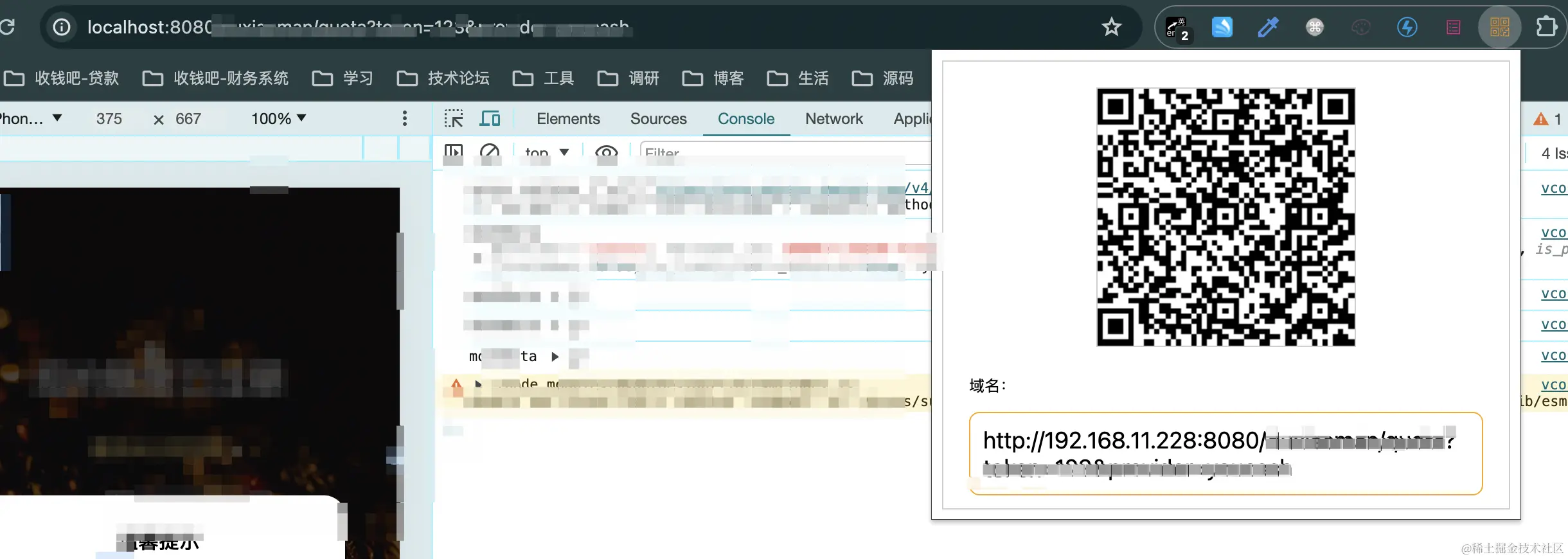Screen dimensions: 1568x559
Task: Click the browser reload icon
Action: (6, 27)
